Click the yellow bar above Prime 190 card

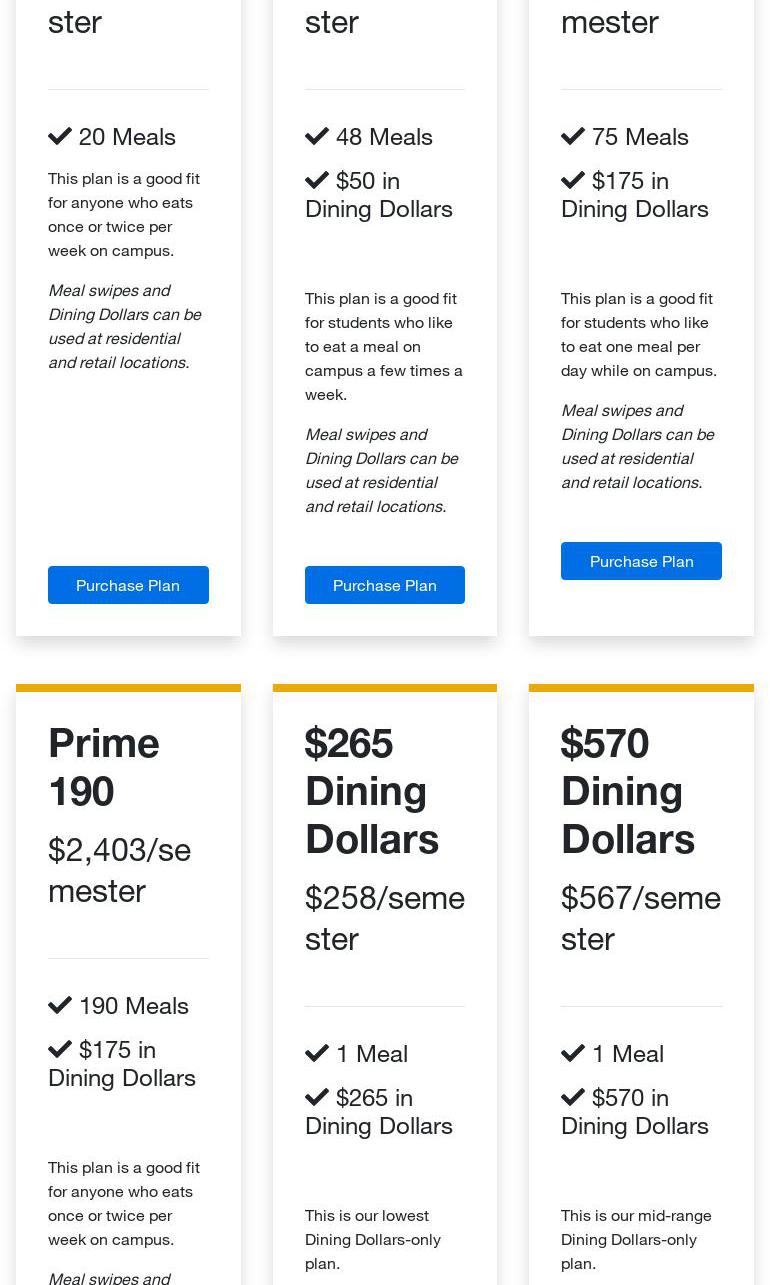(x=128, y=688)
